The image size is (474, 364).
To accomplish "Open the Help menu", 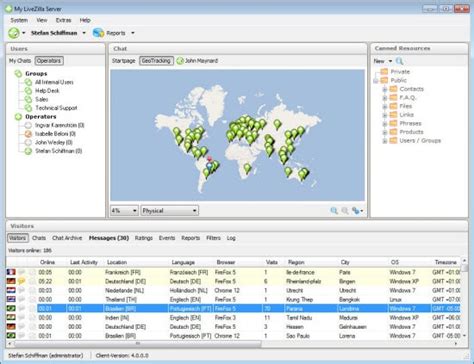I will [85, 20].
